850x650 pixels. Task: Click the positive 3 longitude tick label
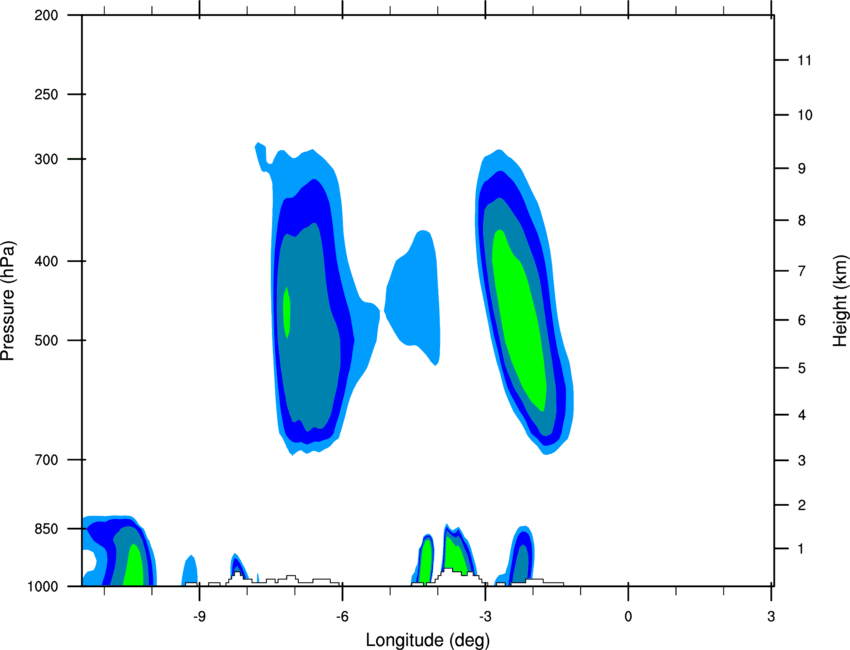(x=771, y=617)
